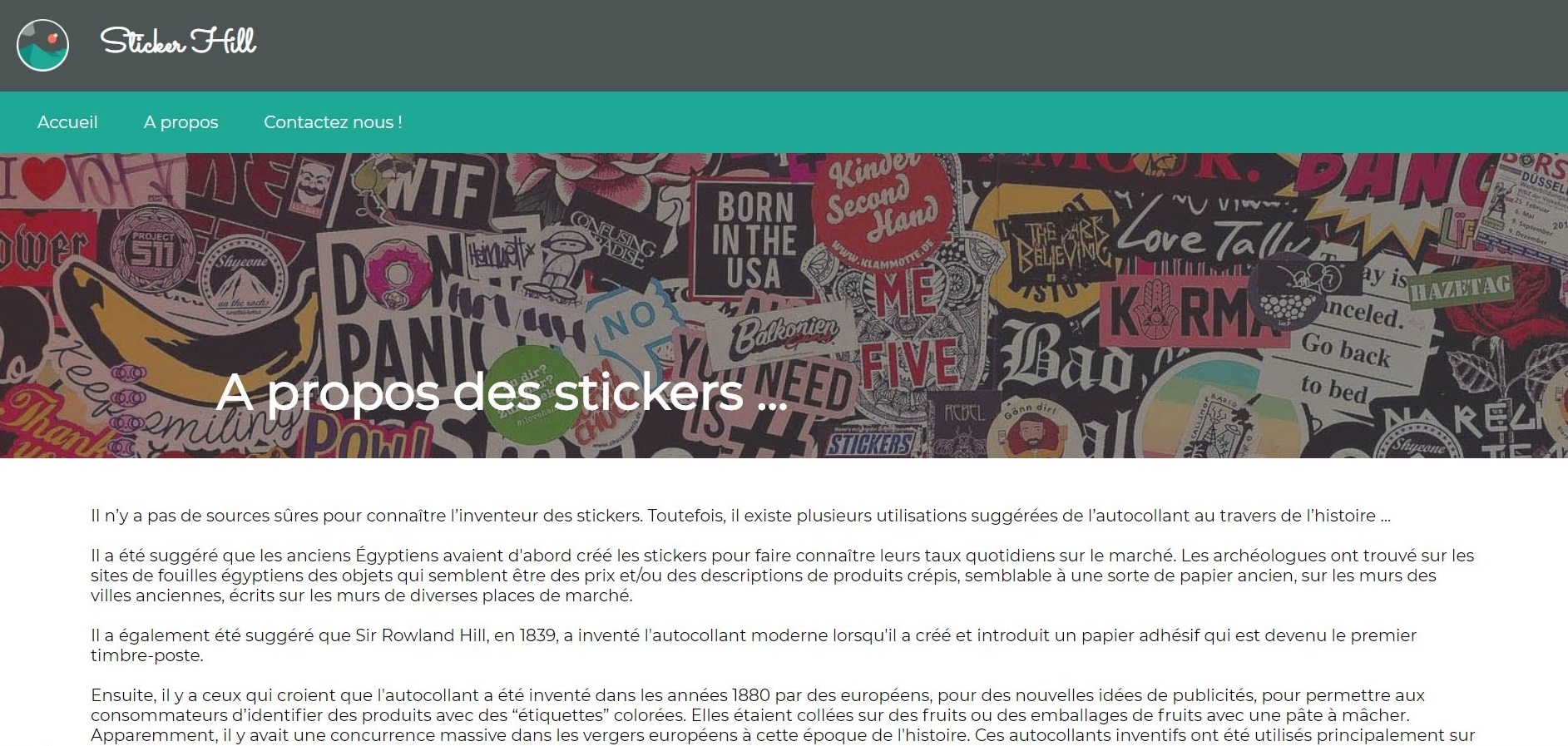Open the Contactez nous ! page
This screenshot has height=746, width=1568.
pos(333,122)
